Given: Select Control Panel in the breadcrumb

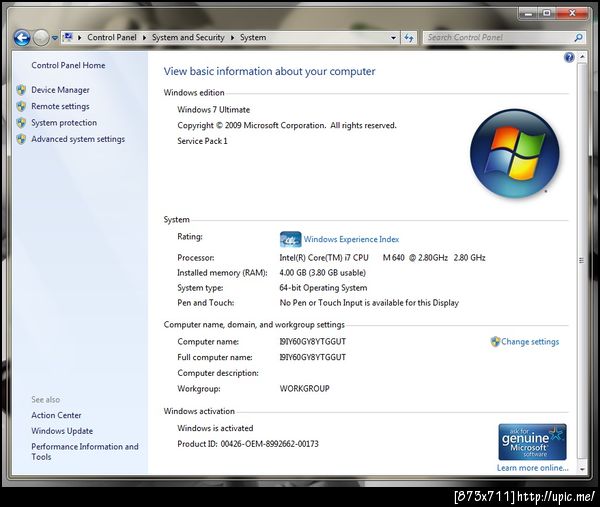Looking at the screenshot, I should (x=112, y=37).
